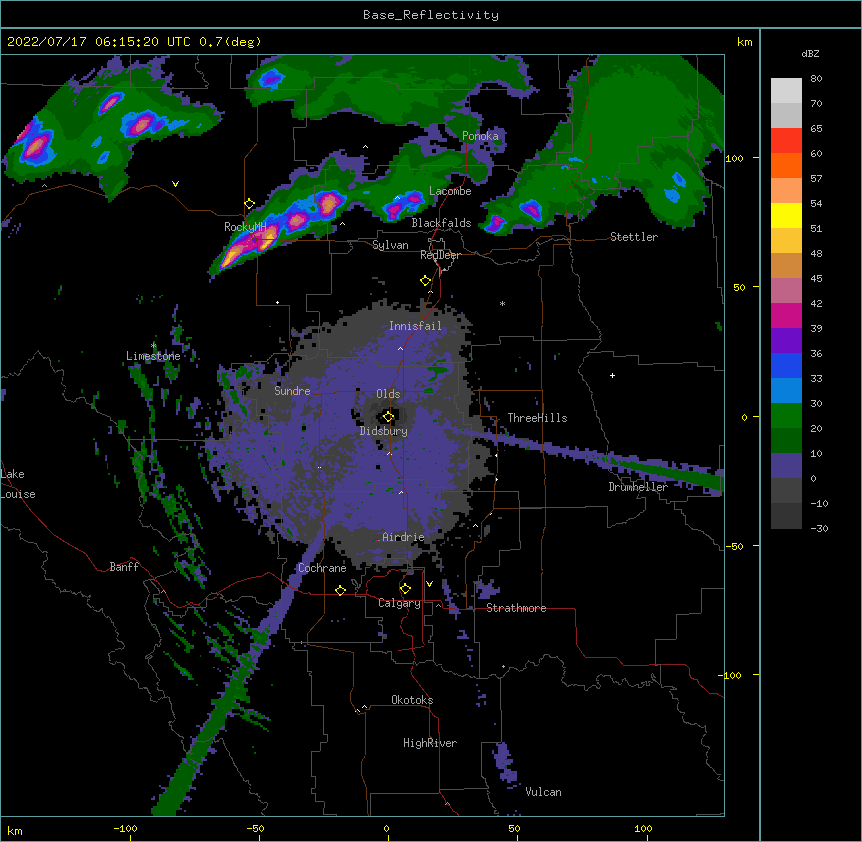Click the Calgary city label
This screenshot has height=842, width=862.
click(399, 603)
